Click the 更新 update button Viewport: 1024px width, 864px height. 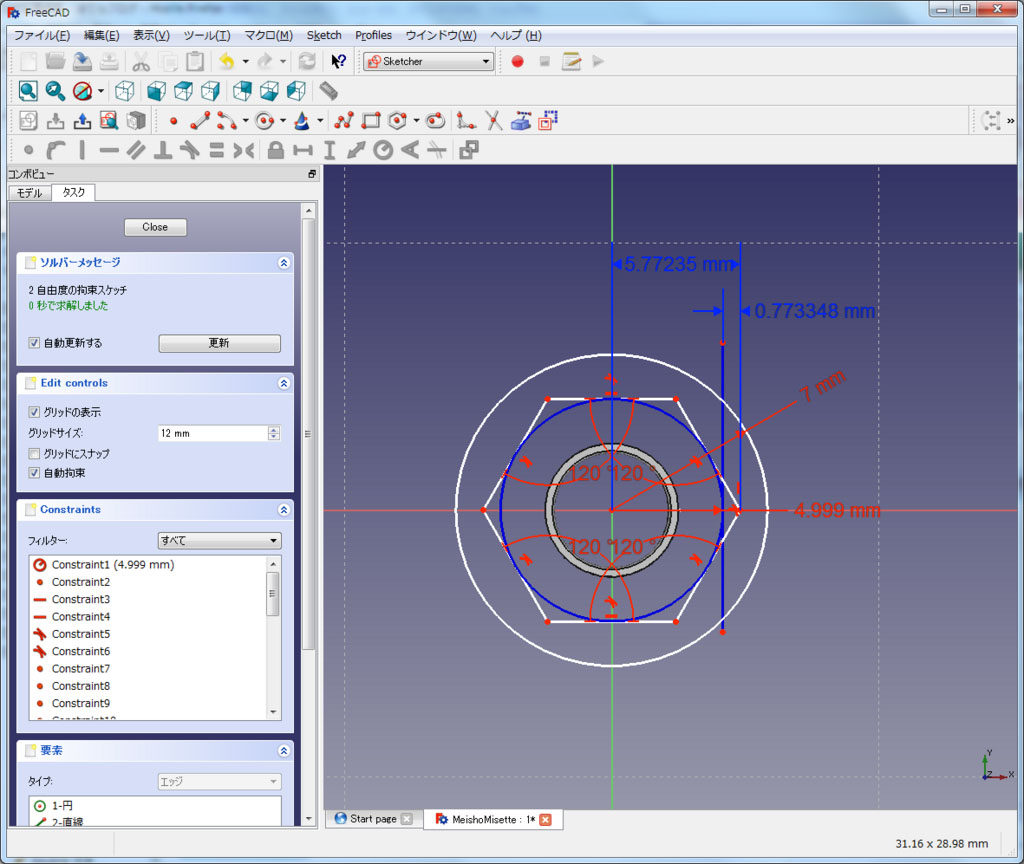pyautogui.click(x=219, y=343)
